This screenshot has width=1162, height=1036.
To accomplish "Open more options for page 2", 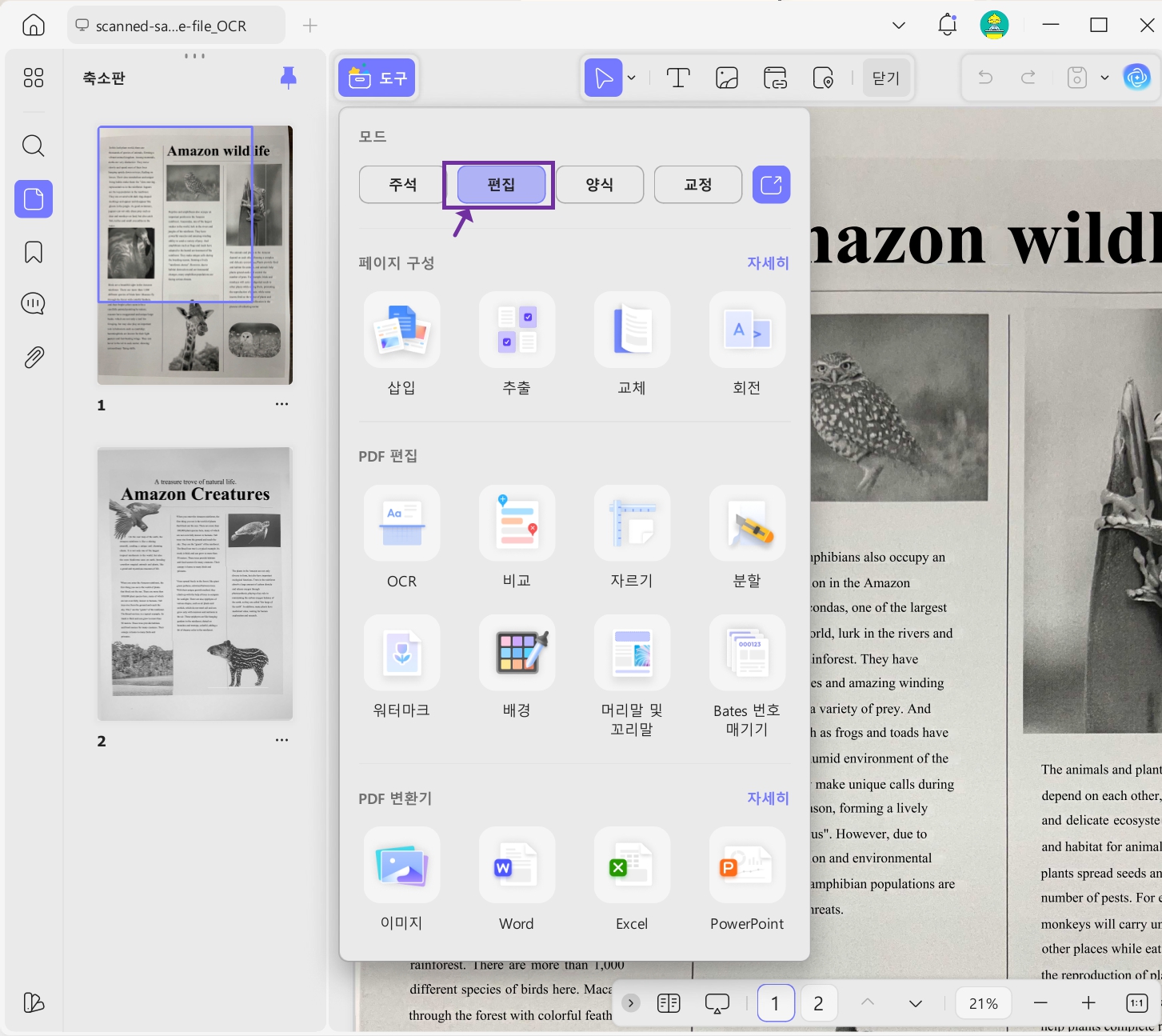I will (282, 740).
